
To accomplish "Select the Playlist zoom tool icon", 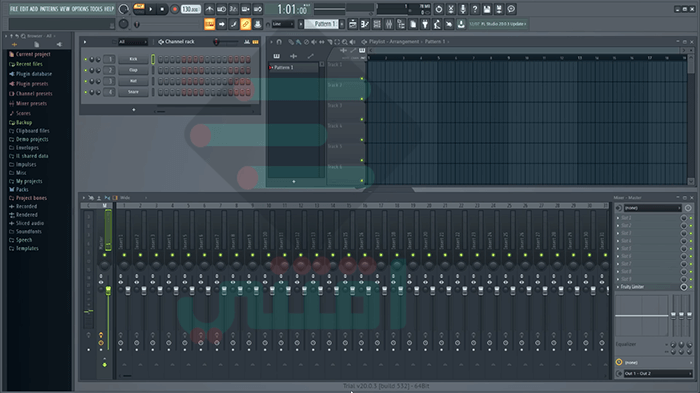I will pyautogui.click(x=345, y=42).
